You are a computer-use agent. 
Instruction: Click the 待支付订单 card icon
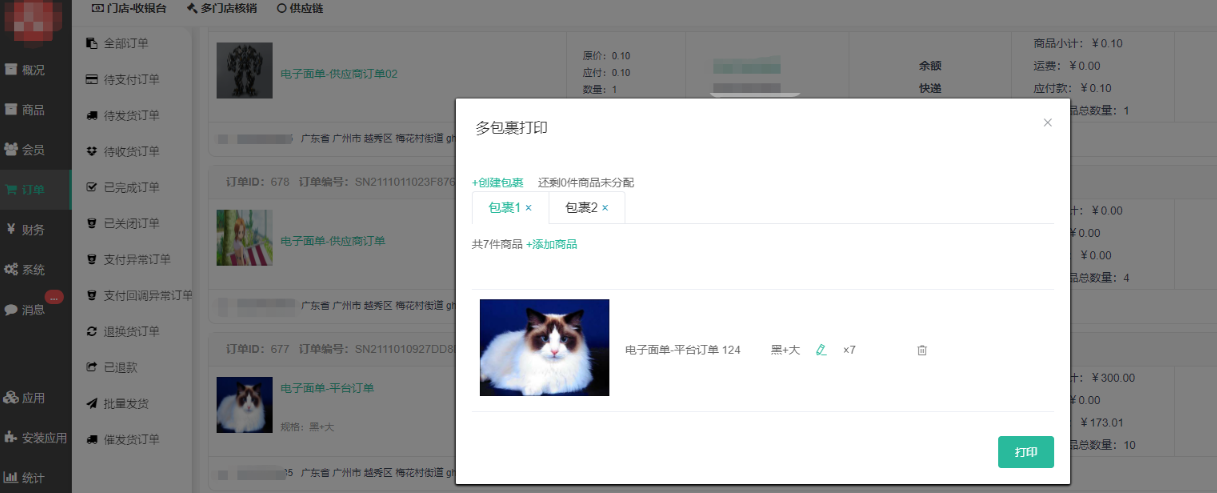pos(92,79)
